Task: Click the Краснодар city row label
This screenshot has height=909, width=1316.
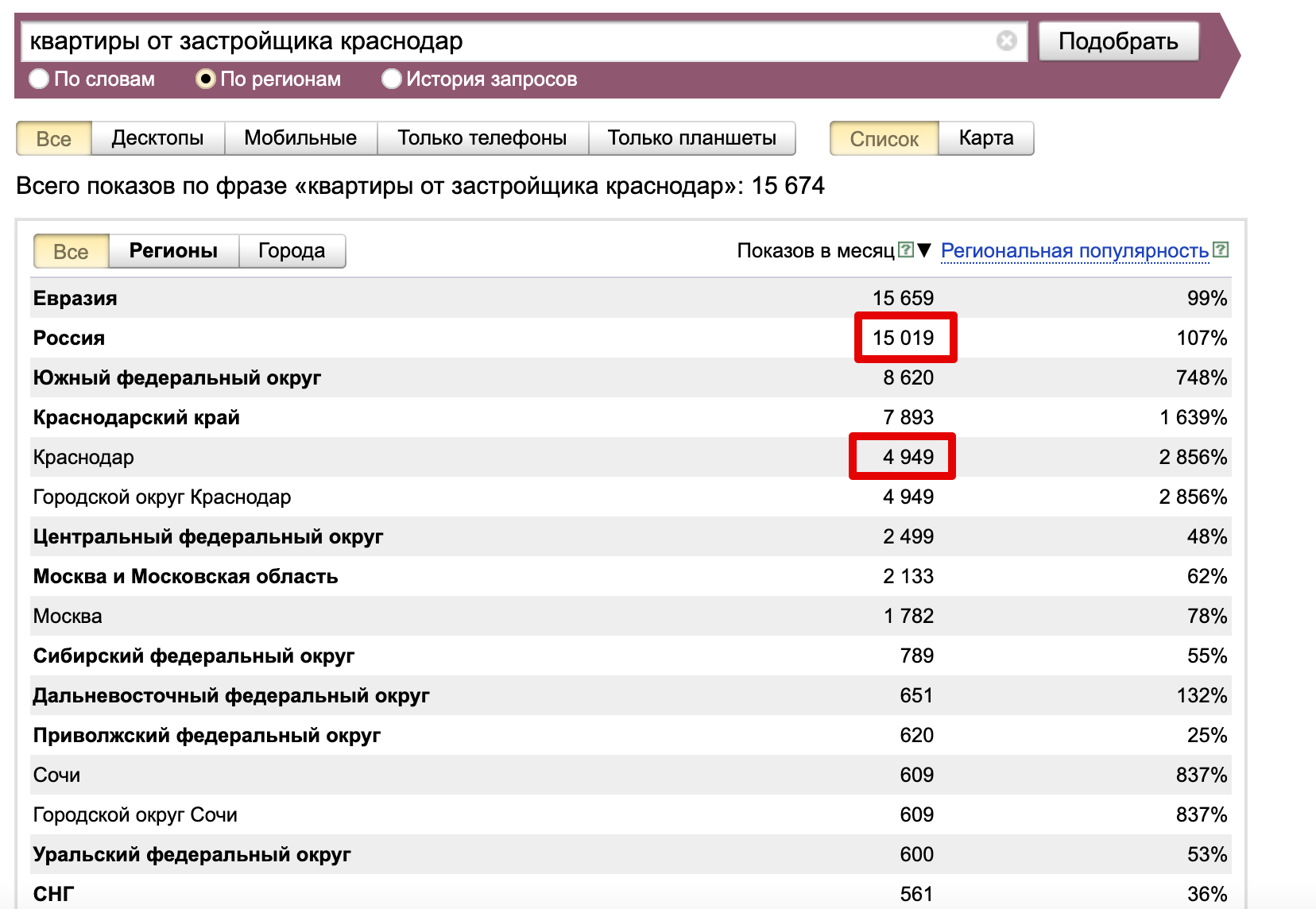Action: [x=83, y=457]
